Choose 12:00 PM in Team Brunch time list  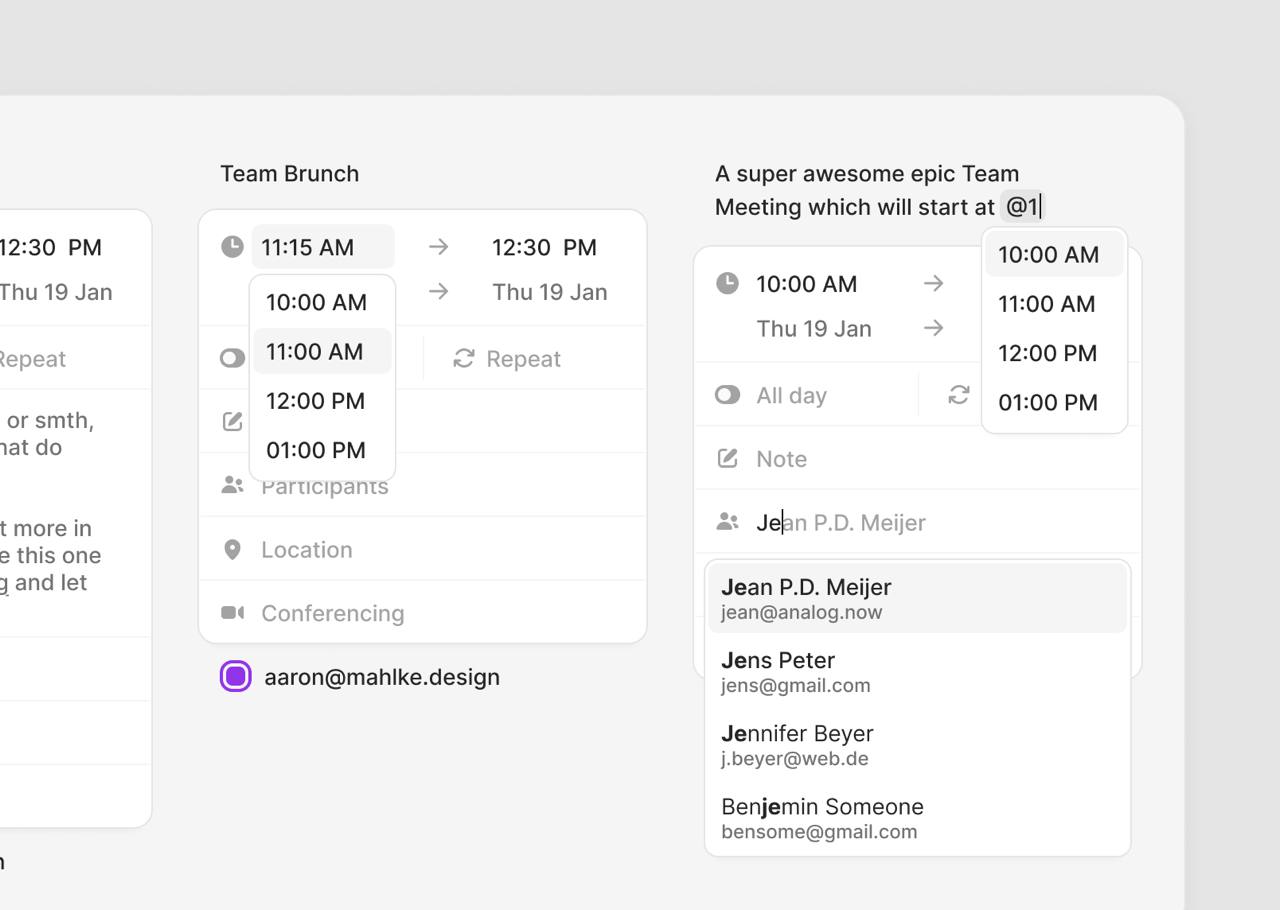tap(322, 401)
